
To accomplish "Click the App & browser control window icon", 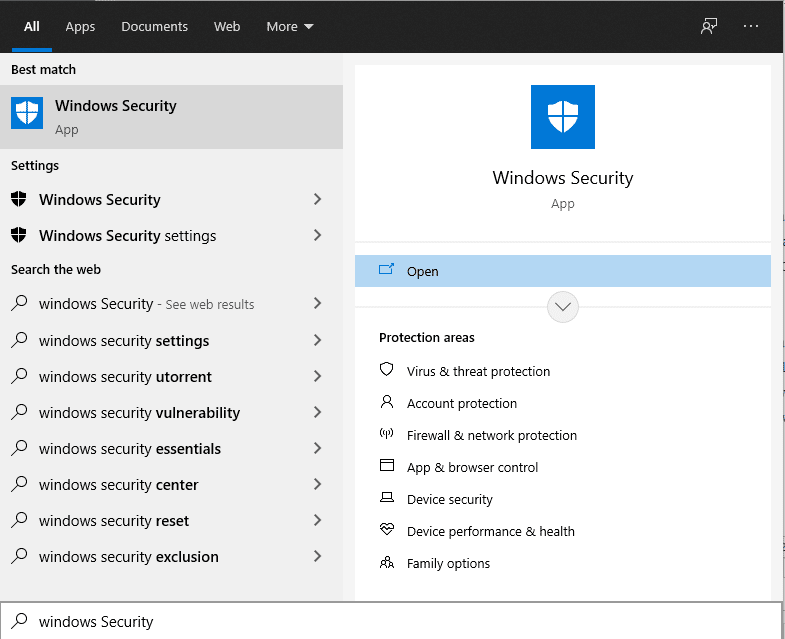I will (x=386, y=465).
